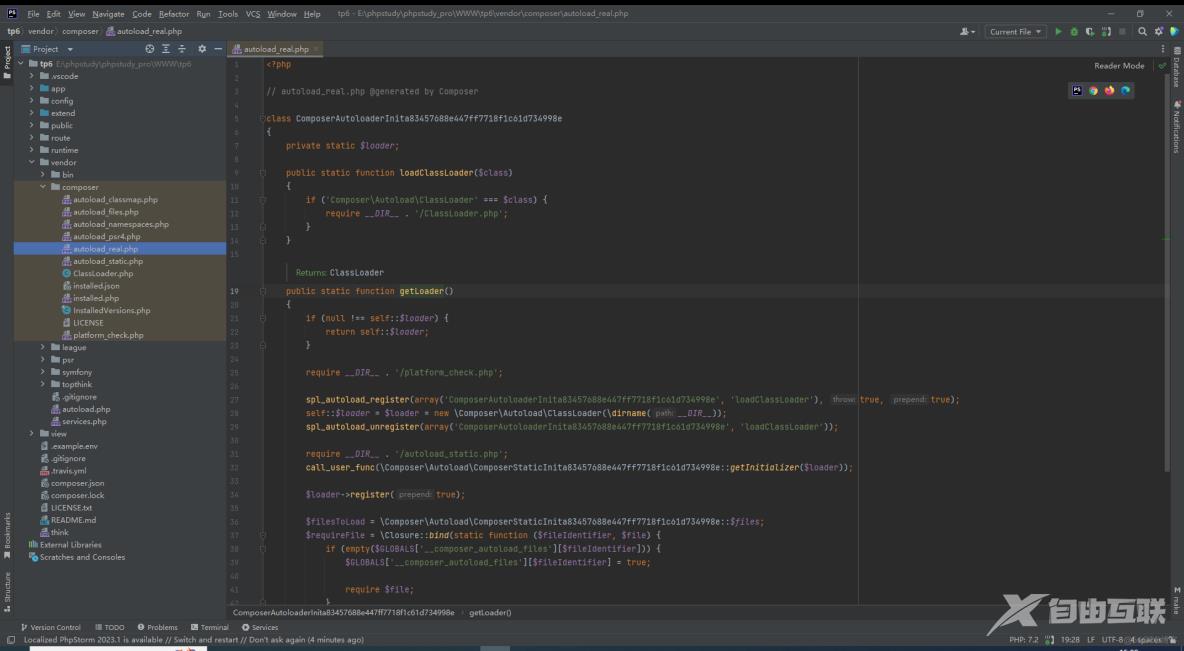Screen dimensions: 1184x651
Task: Open IDE settings gear in top toolbar
Action: click(1158, 31)
